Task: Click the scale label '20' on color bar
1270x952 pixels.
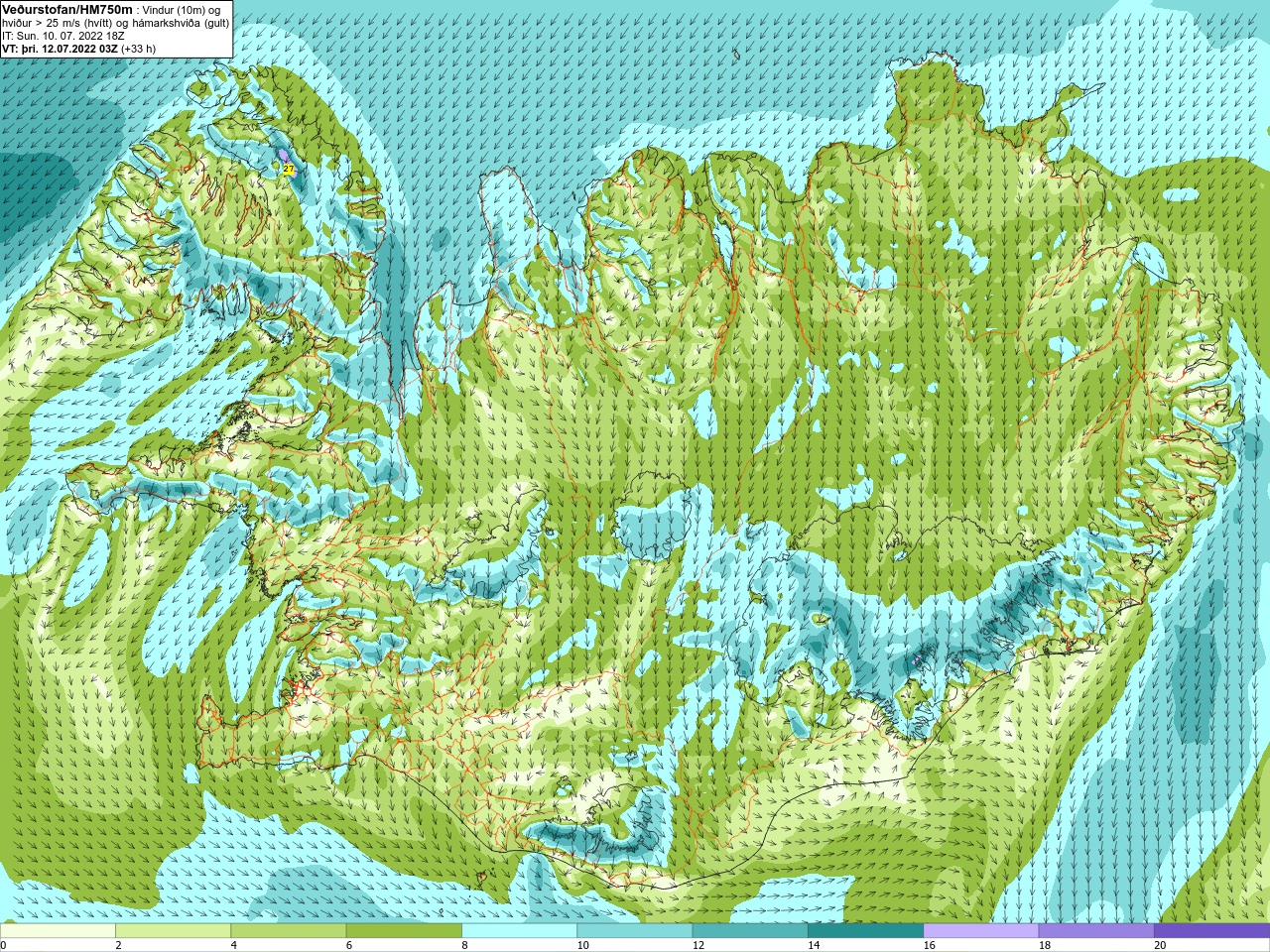Action: pos(1160,945)
